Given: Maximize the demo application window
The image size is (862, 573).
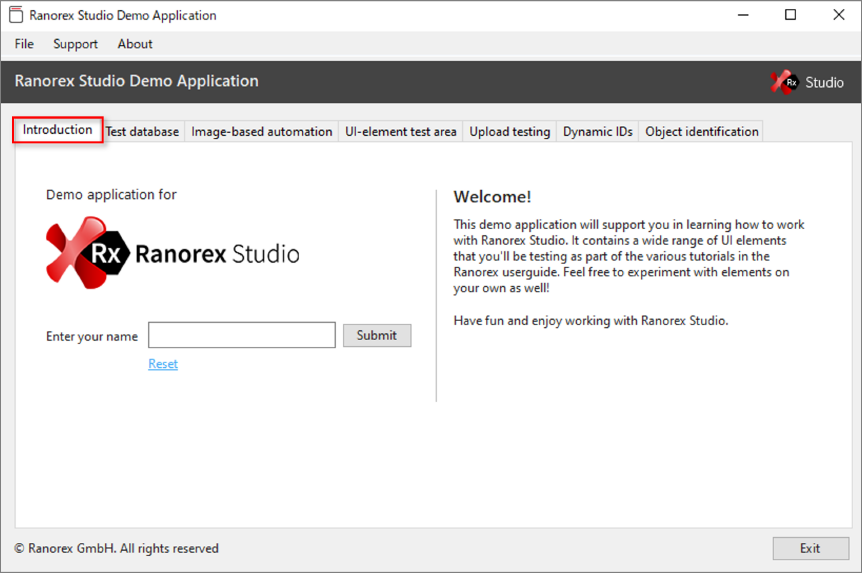Looking at the screenshot, I should [x=791, y=15].
